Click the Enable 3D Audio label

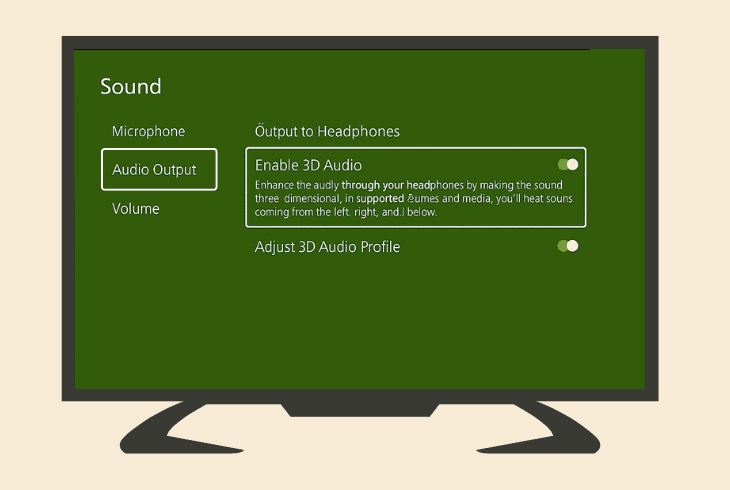308,165
